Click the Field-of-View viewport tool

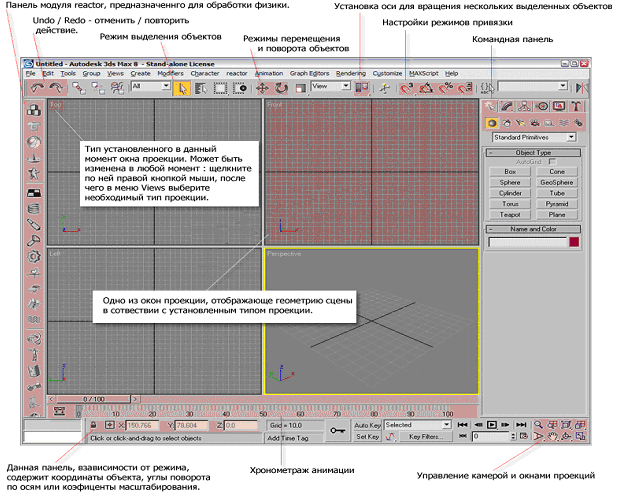pyautogui.click(x=538, y=436)
